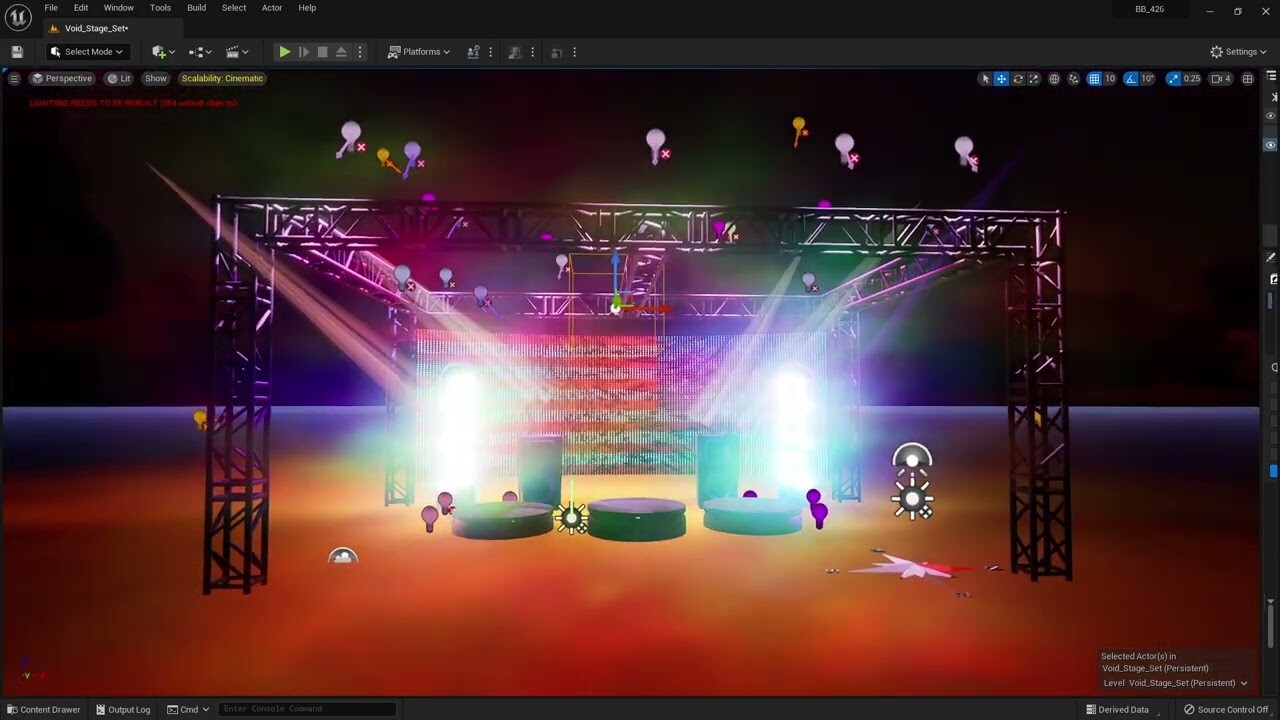The width and height of the screenshot is (1280, 720).
Task: Choose the Select objects cursor tool
Action: pyautogui.click(x=985, y=79)
